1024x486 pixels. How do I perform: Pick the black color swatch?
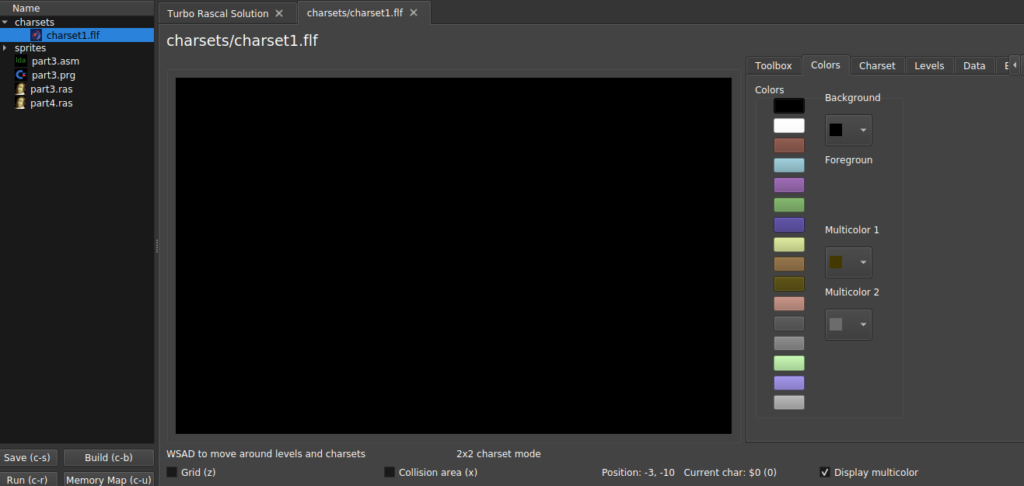[789, 106]
